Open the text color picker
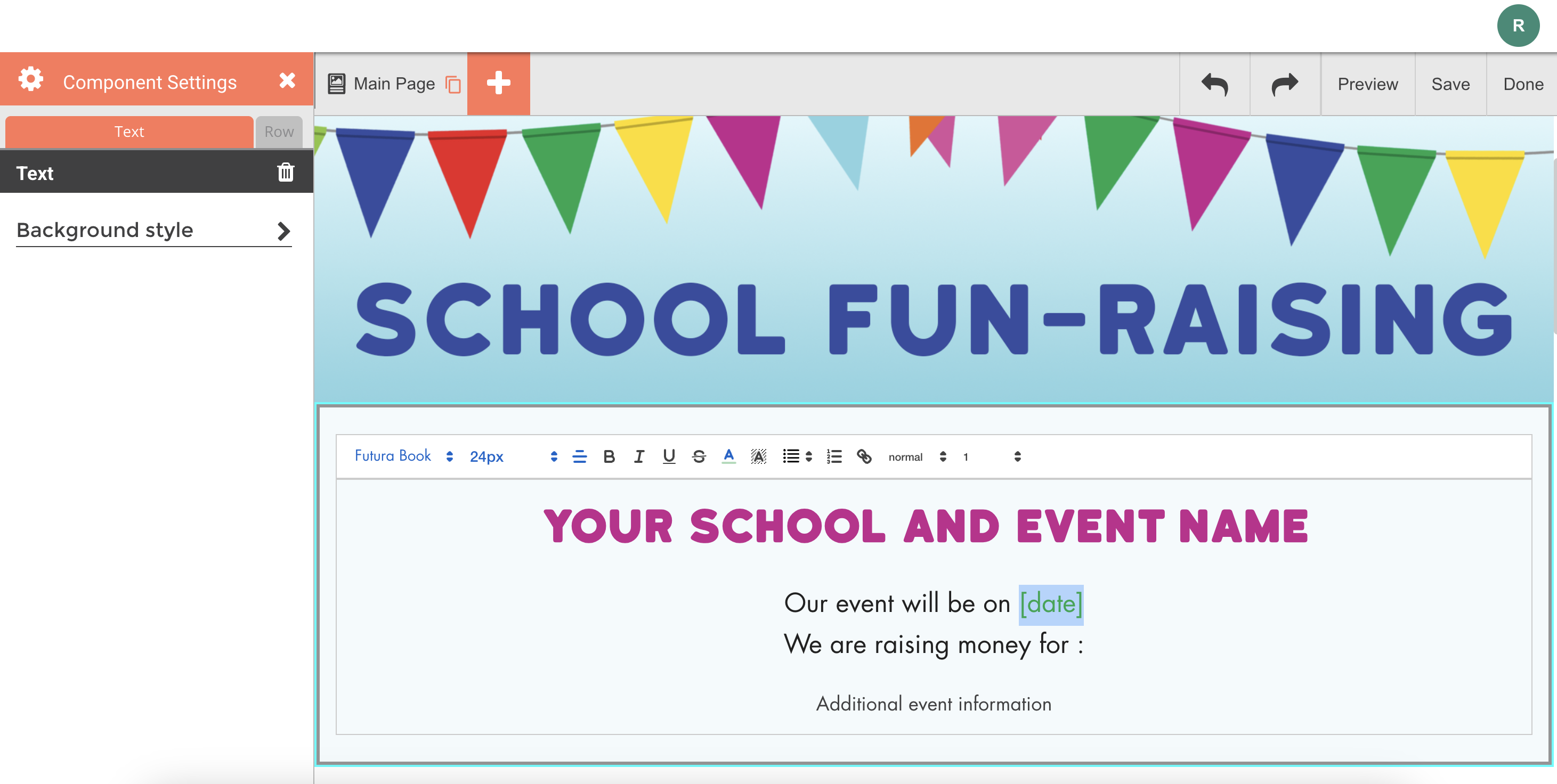 tap(728, 456)
